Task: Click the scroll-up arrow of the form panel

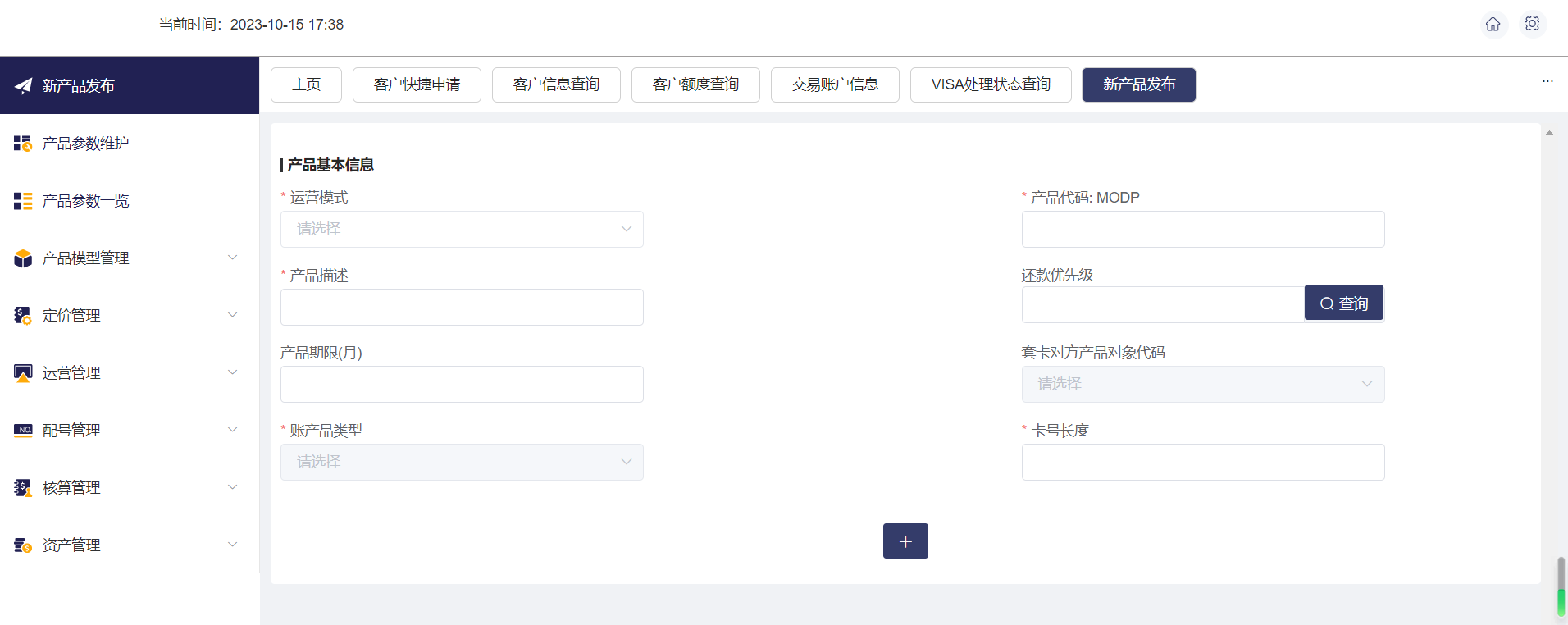Action: click(x=1549, y=132)
